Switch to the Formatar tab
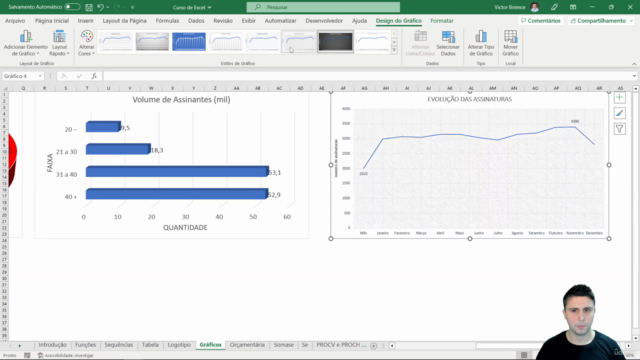This screenshot has width=640, height=360. [x=442, y=21]
